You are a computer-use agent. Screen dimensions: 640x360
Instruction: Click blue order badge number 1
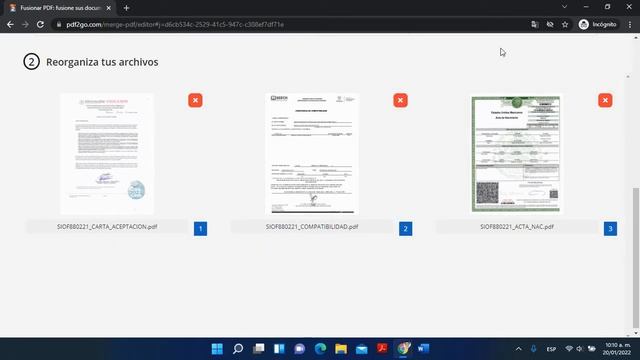coord(200,229)
